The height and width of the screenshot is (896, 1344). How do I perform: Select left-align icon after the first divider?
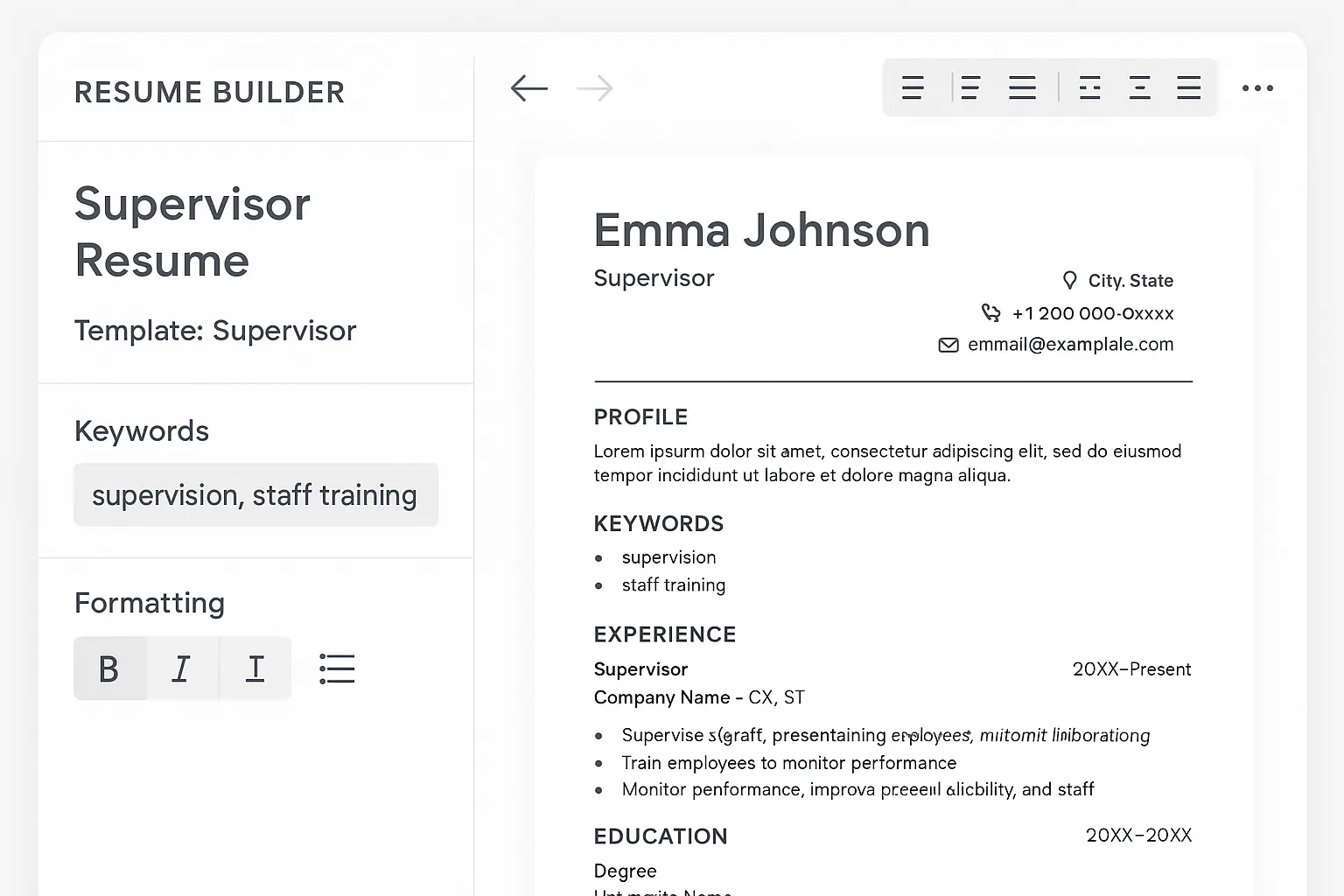tap(969, 87)
